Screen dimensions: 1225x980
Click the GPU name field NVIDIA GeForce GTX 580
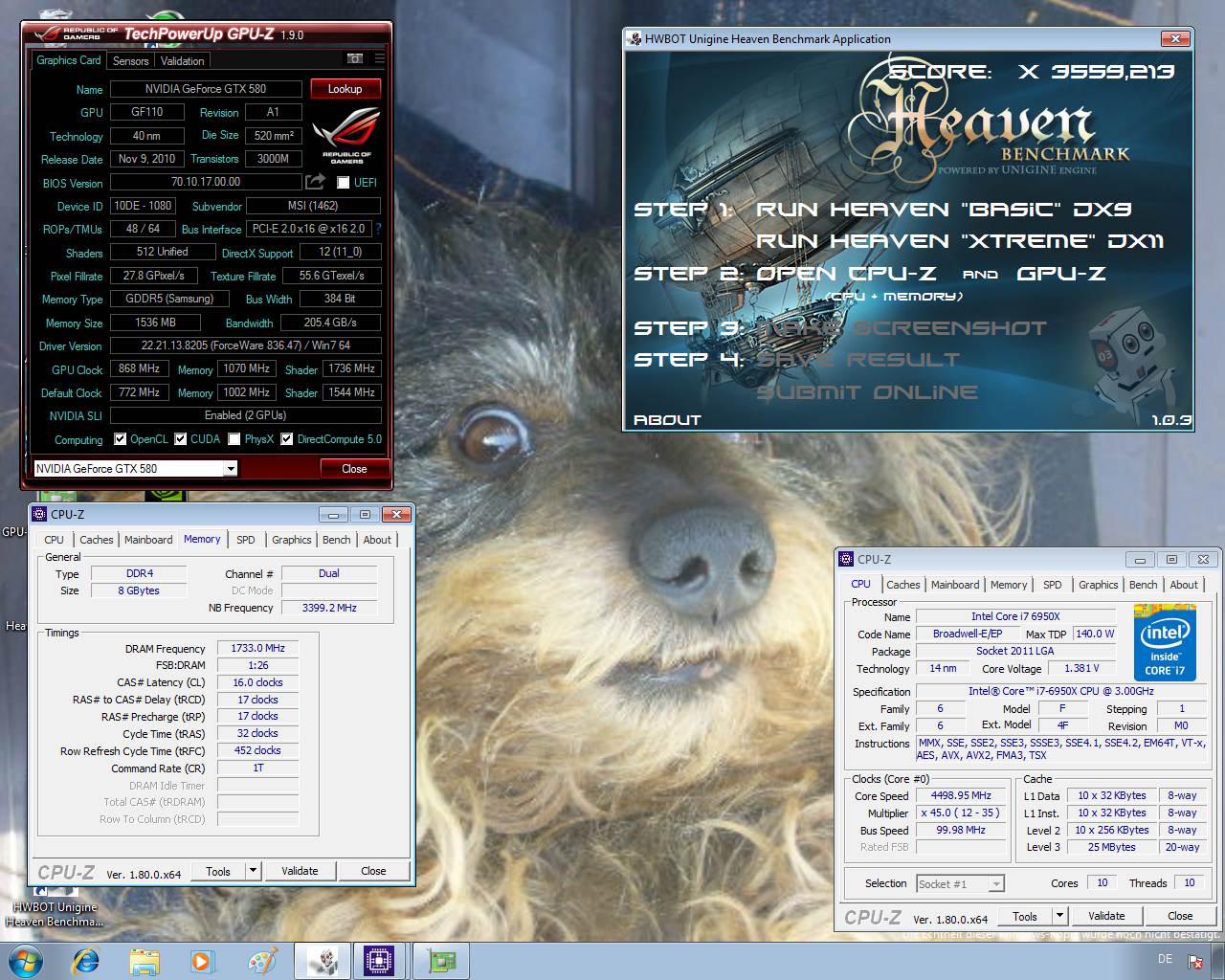(x=206, y=89)
